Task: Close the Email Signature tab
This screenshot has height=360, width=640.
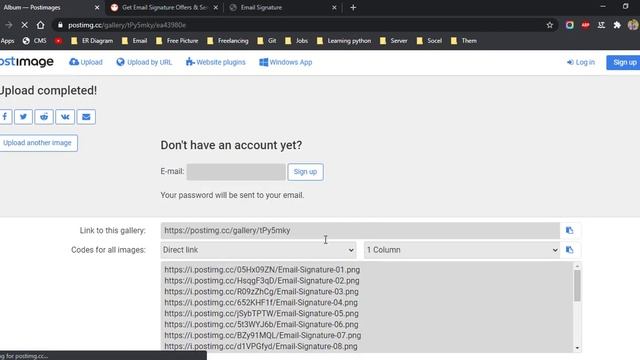Action: click(334, 7)
